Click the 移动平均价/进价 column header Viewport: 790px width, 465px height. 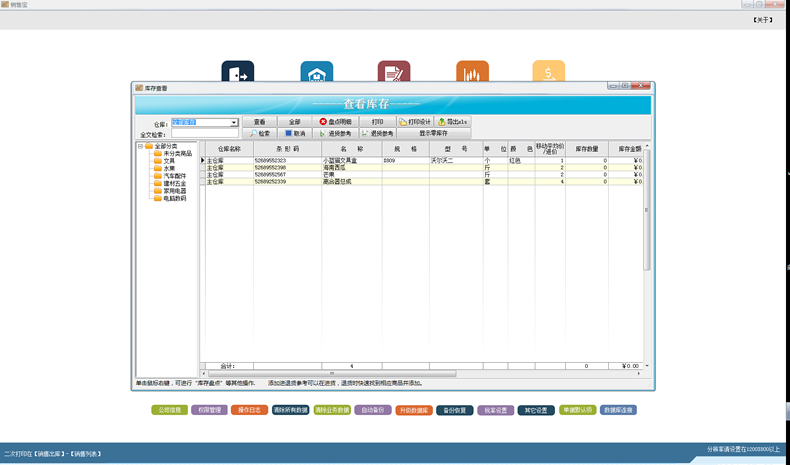click(550, 149)
